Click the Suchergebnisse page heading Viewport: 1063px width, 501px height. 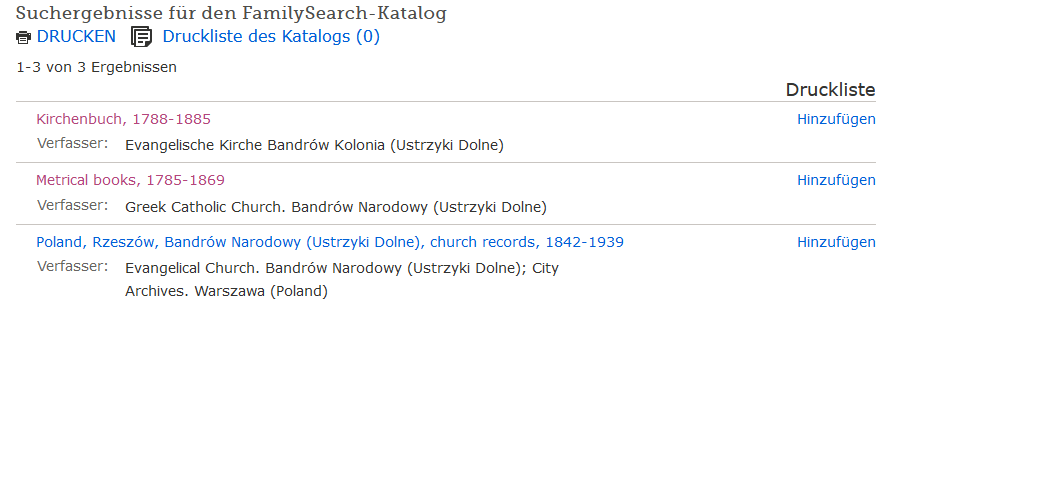[x=231, y=13]
